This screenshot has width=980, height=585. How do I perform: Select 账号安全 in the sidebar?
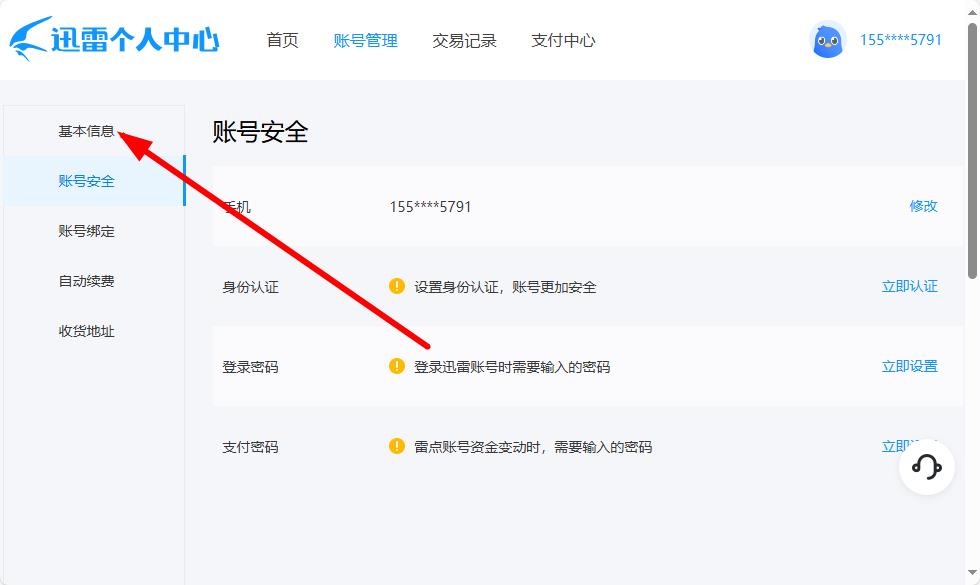[x=86, y=181]
